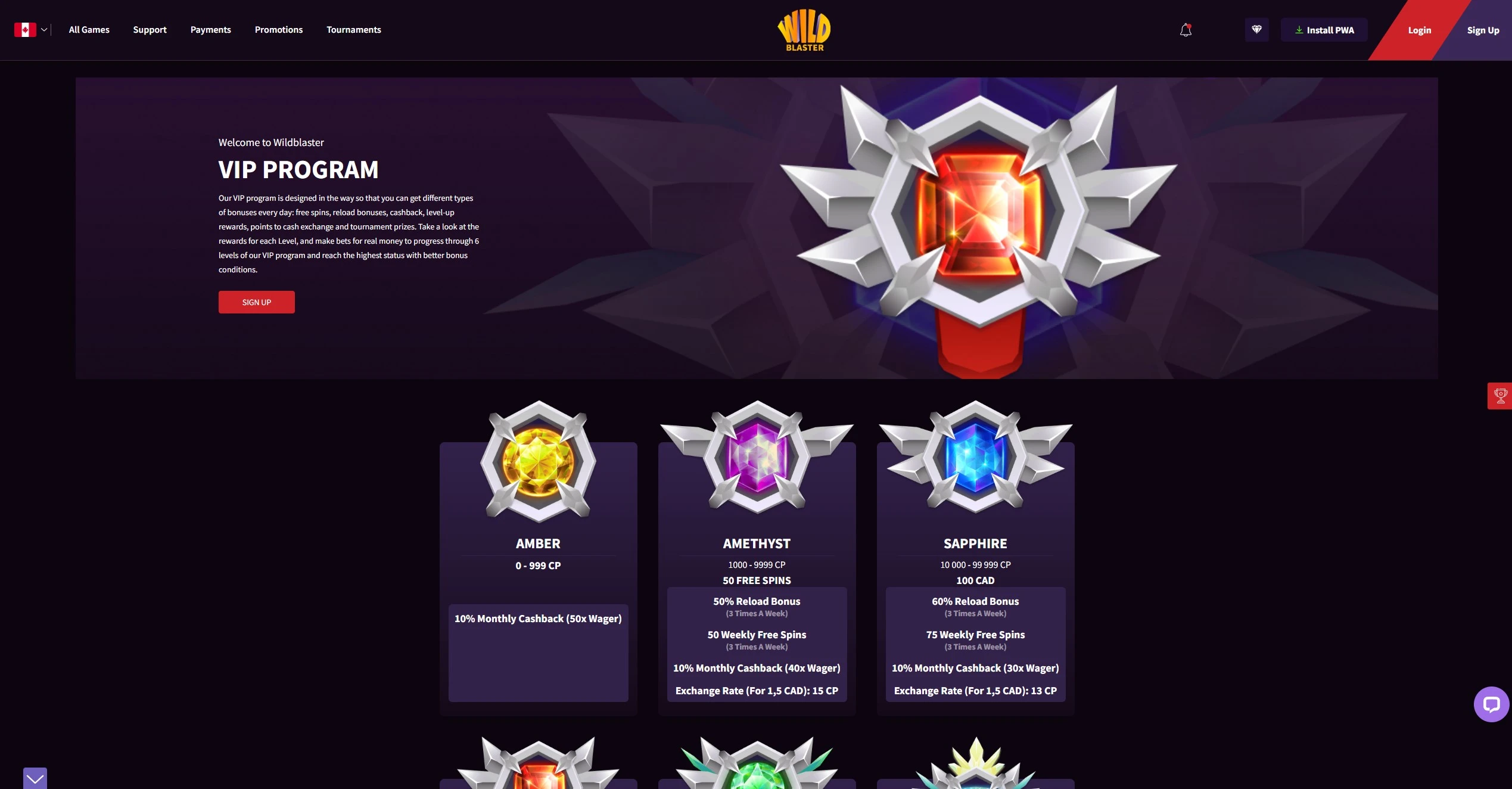Expand the bottom-left purple chevron panel
The width and height of the screenshot is (1512, 789).
35,778
